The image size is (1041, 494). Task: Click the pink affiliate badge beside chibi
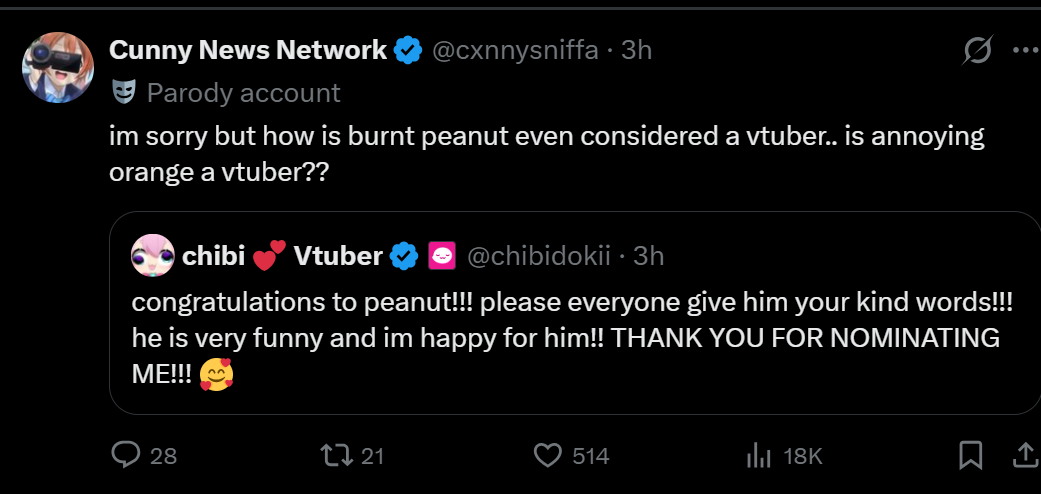click(441, 256)
